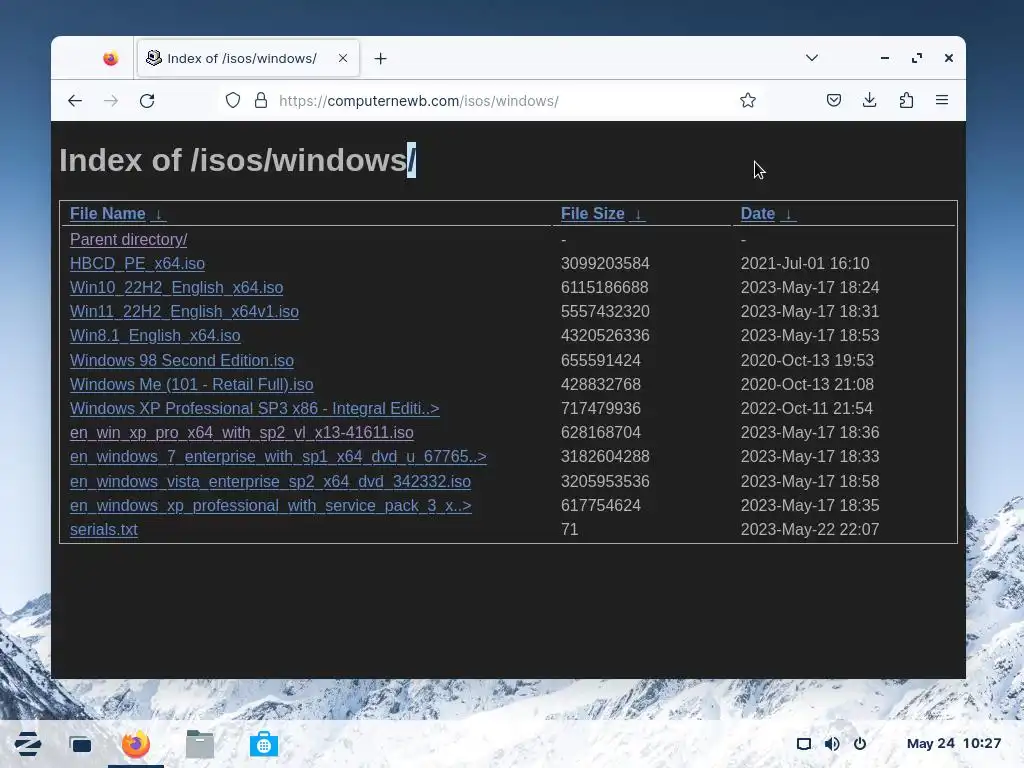Open a new tab with plus button
Screen dimensions: 1024x768
click(380, 59)
